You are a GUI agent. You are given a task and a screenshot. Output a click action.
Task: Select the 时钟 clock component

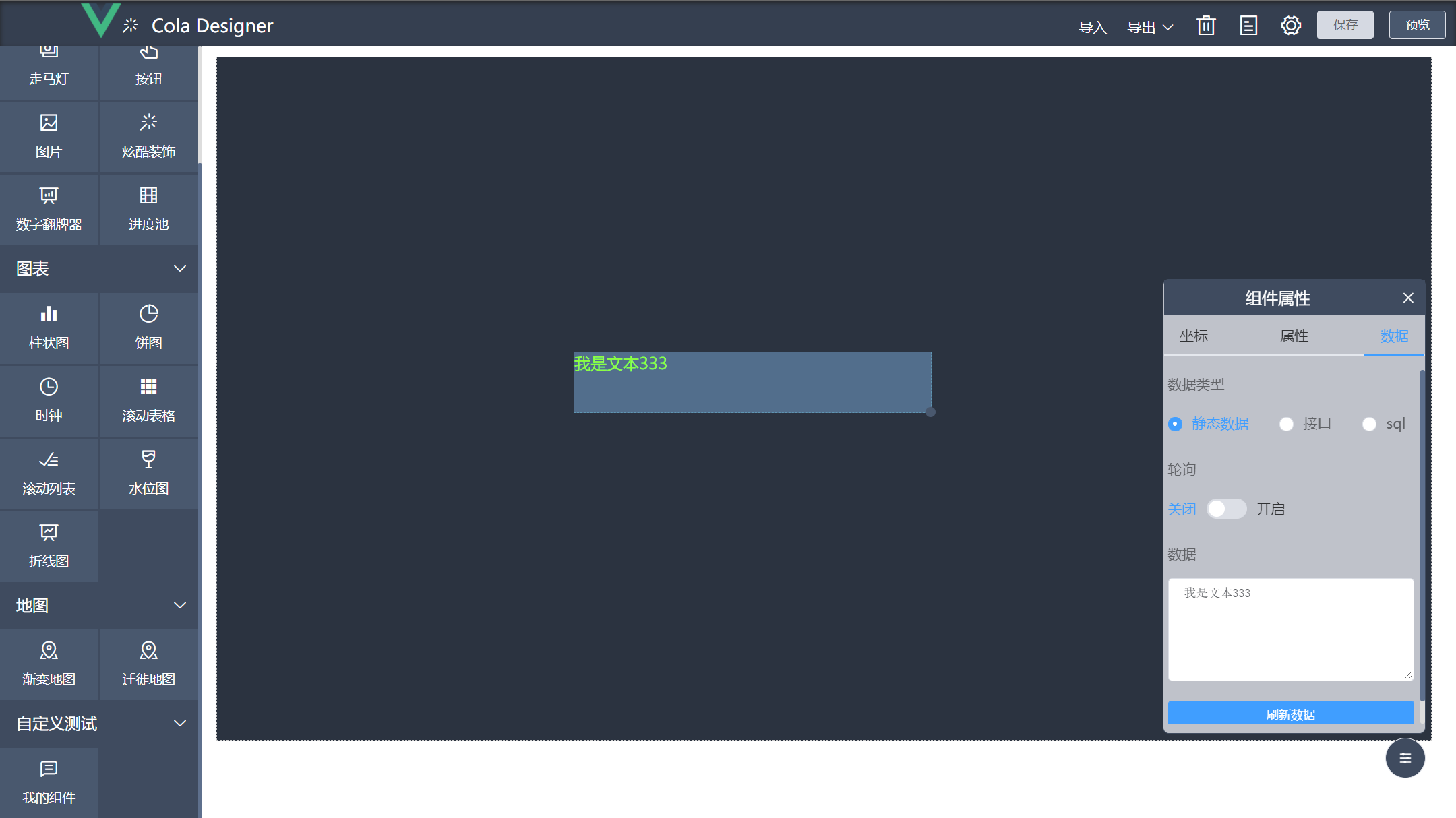pyautogui.click(x=49, y=400)
